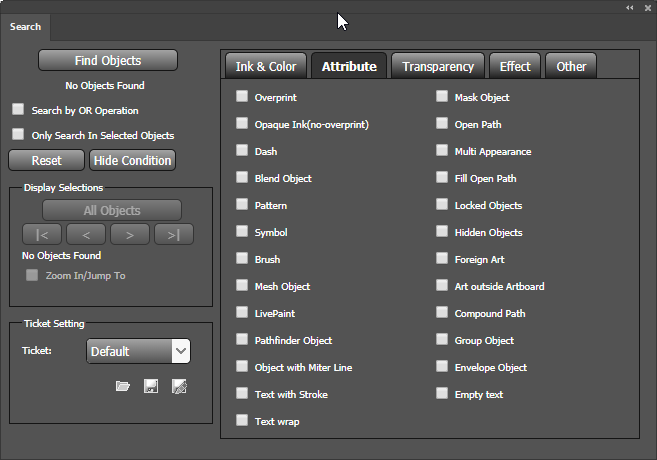The height and width of the screenshot is (460, 657).
Task: Go to the next found object
Action: (x=130, y=235)
